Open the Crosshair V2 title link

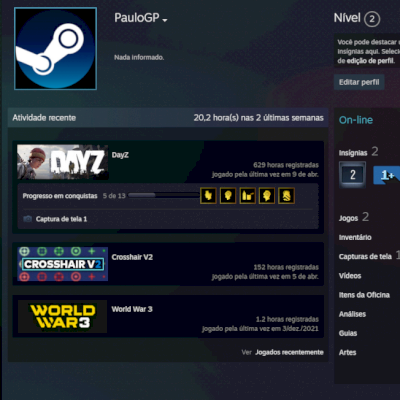point(132,257)
